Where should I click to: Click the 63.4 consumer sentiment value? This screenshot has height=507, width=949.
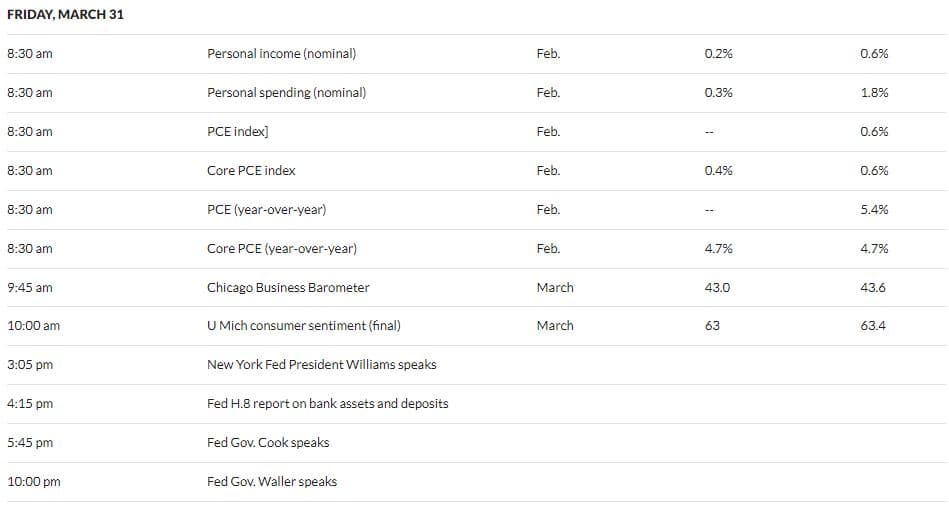[x=873, y=326]
